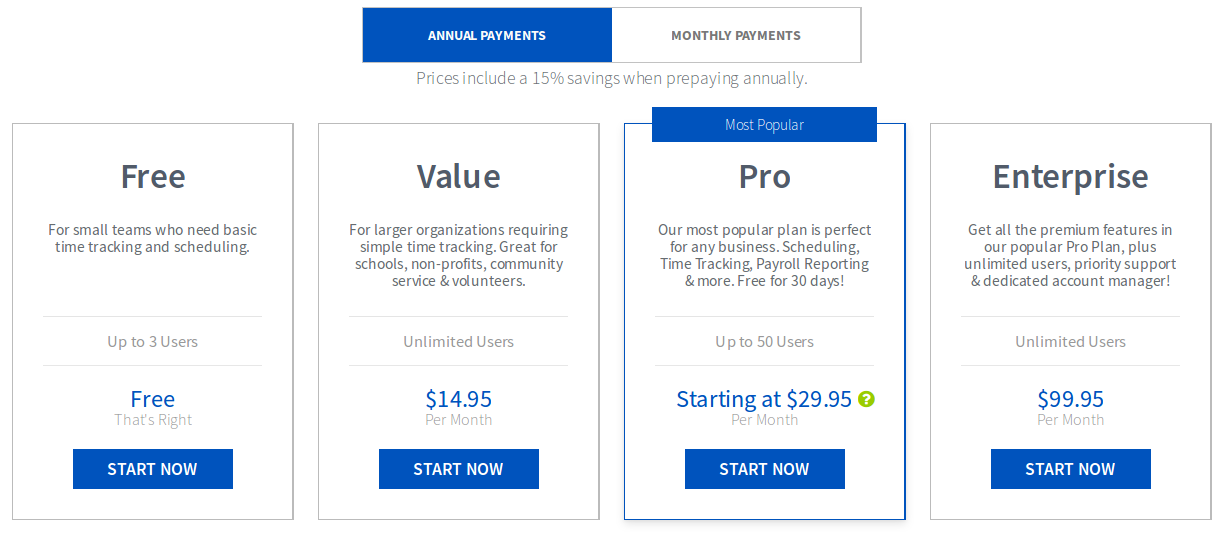This screenshot has width=1226, height=535.
Task: Click the 15% savings notice text
Action: pyautogui.click(x=611, y=78)
